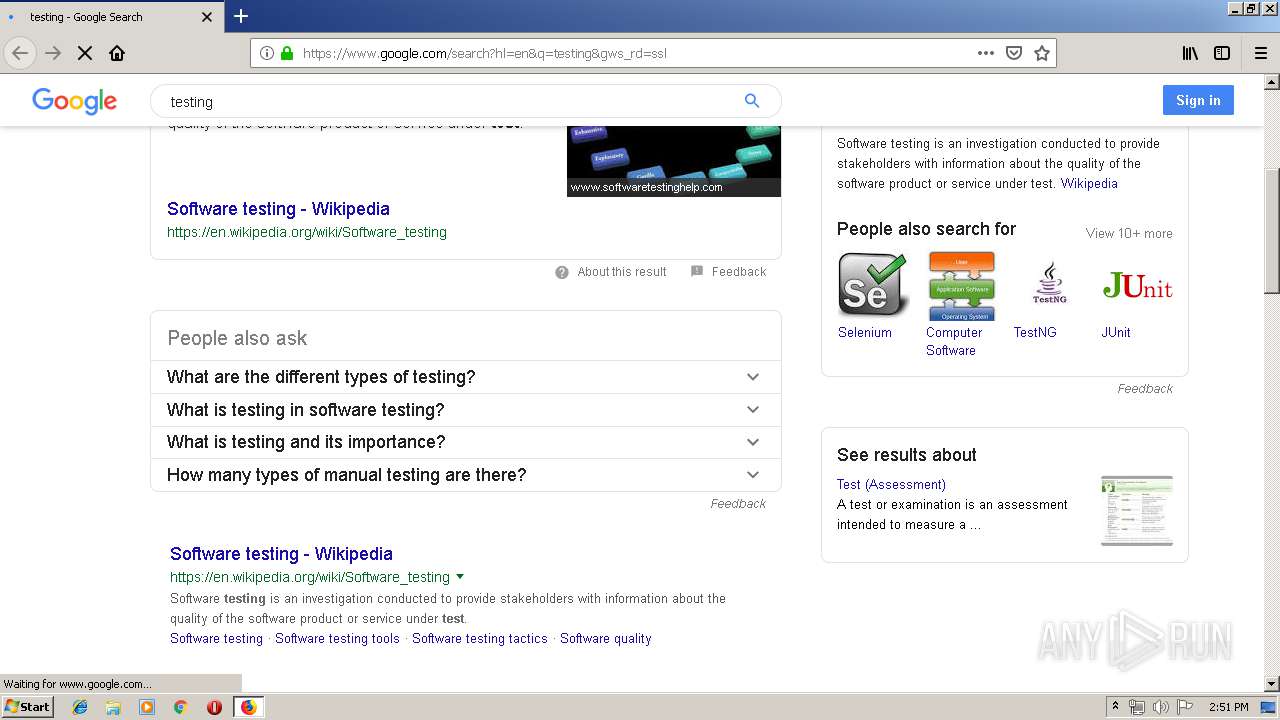Viewport: 1280px width, 720px height.
Task: Open 'Software quality' sitelink
Action: click(x=605, y=639)
